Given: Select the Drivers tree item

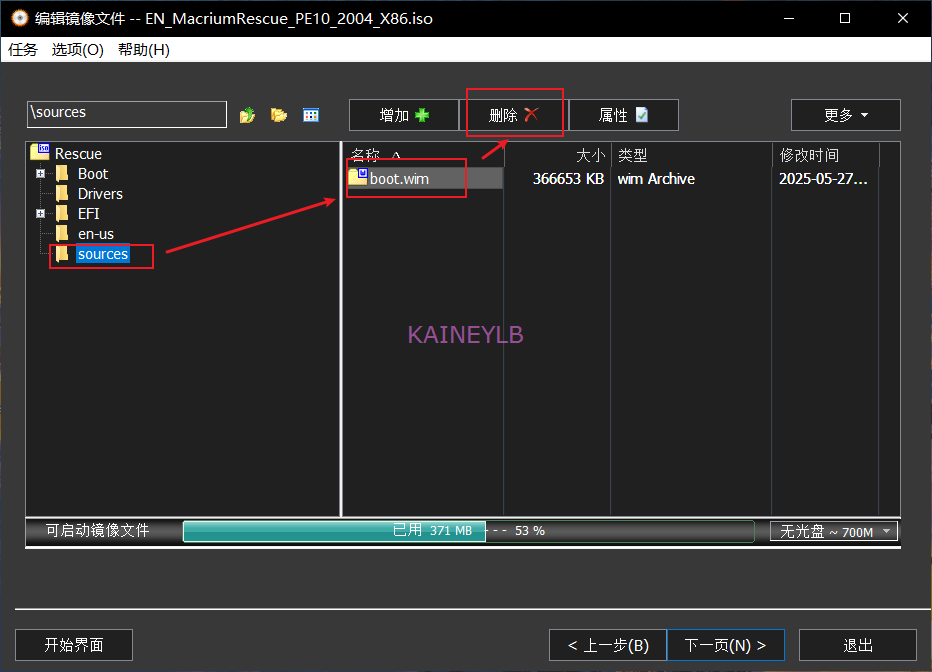Looking at the screenshot, I should tap(100, 194).
